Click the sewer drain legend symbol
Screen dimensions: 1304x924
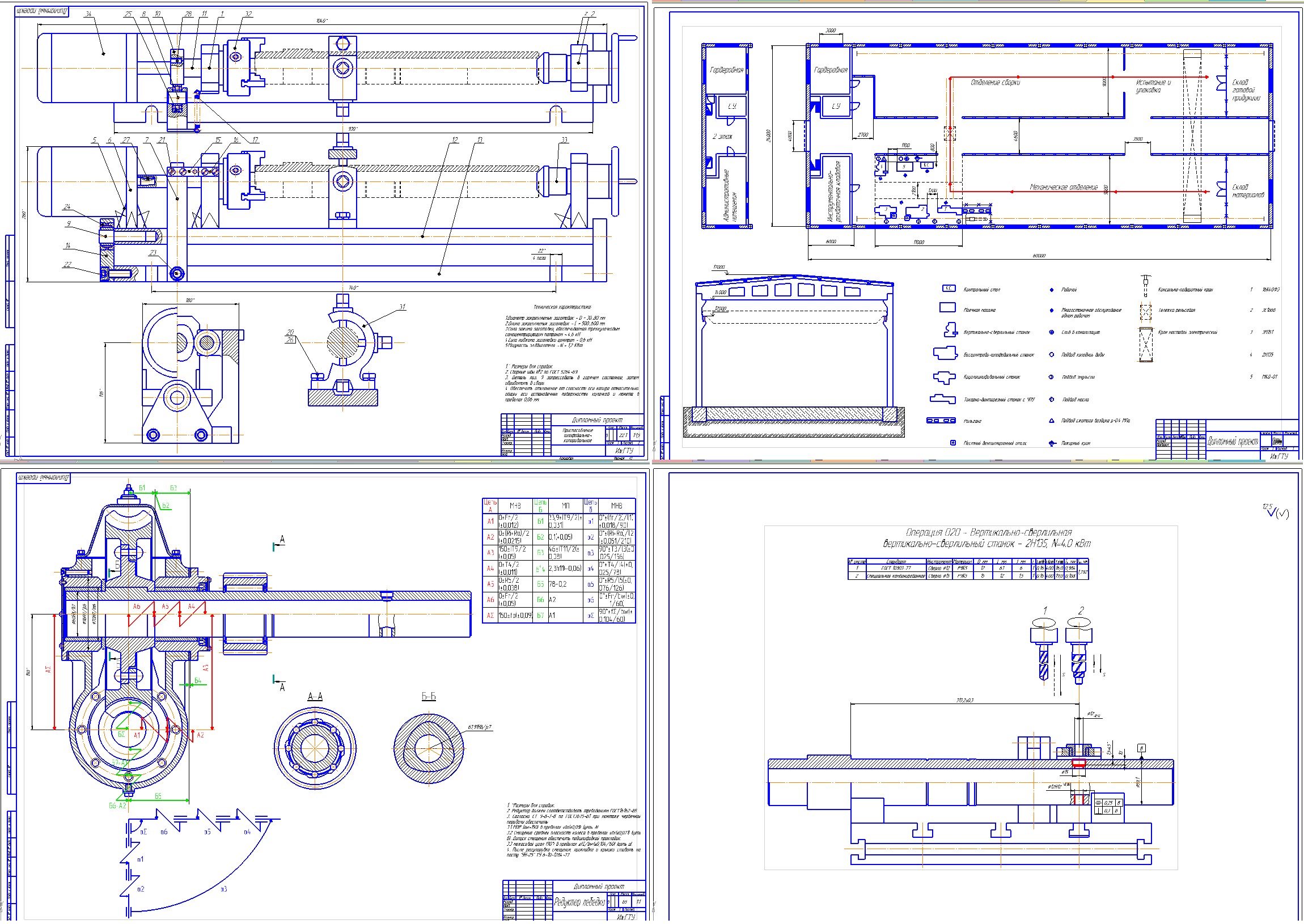click(x=1051, y=332)
